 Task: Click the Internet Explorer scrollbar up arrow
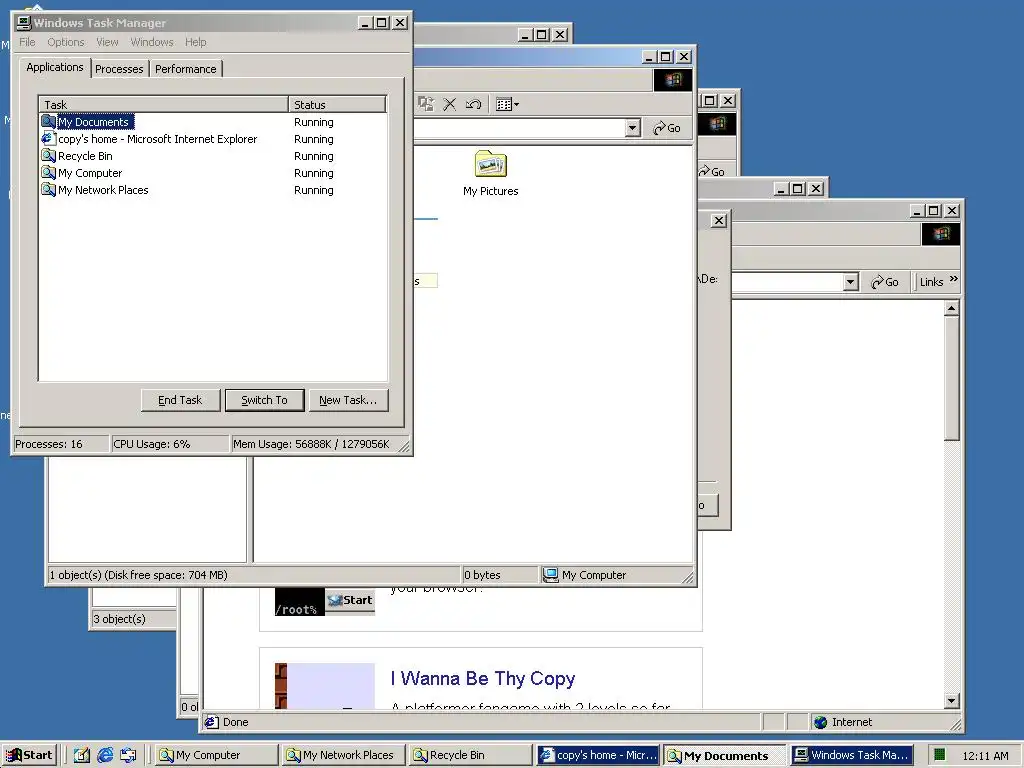point(952,308)
